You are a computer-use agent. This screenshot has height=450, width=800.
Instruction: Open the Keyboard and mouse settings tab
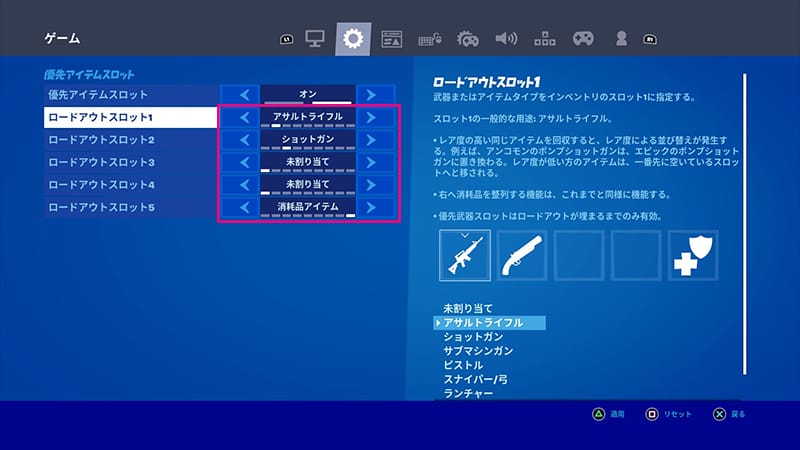coord(430,39)
